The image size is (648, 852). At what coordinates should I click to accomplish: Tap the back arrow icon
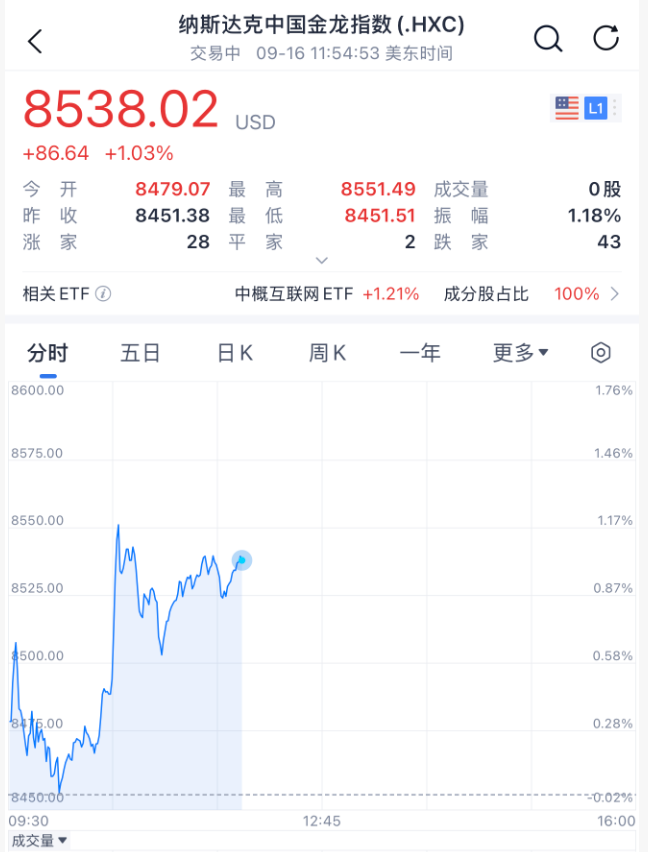[x=35, y=41]
